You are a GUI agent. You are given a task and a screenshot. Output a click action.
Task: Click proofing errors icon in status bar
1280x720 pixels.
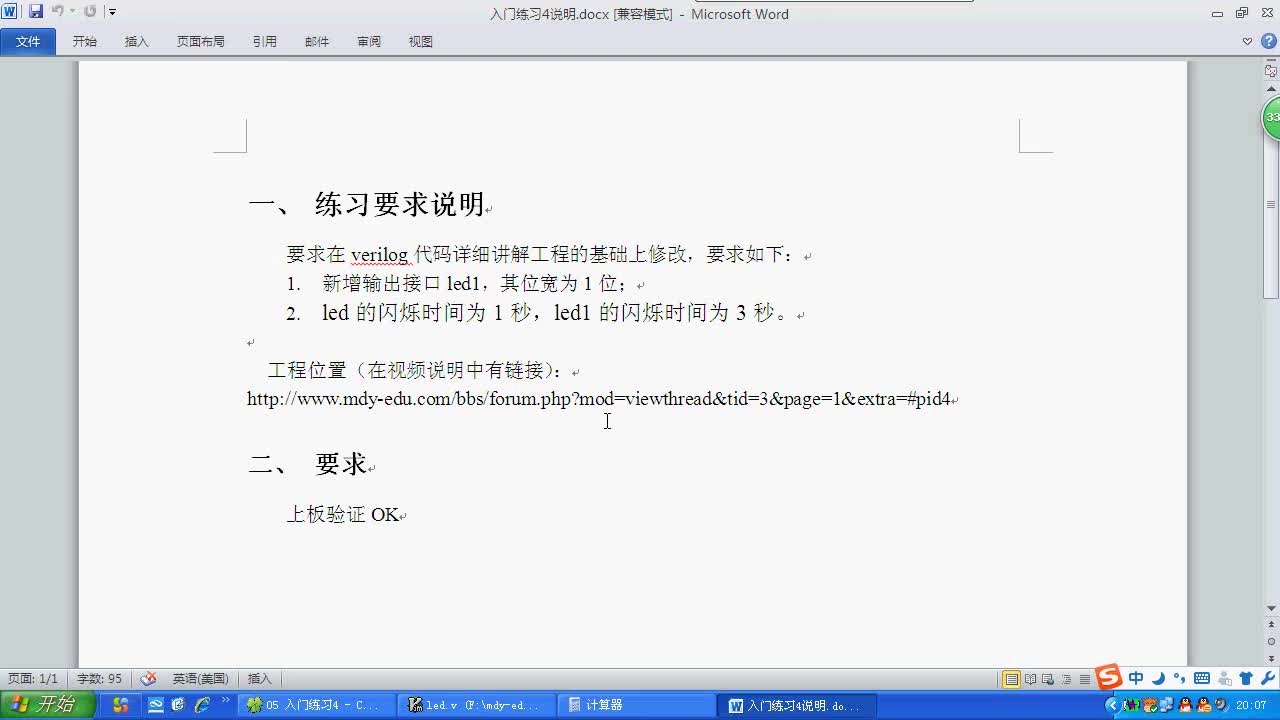point(148,679)
